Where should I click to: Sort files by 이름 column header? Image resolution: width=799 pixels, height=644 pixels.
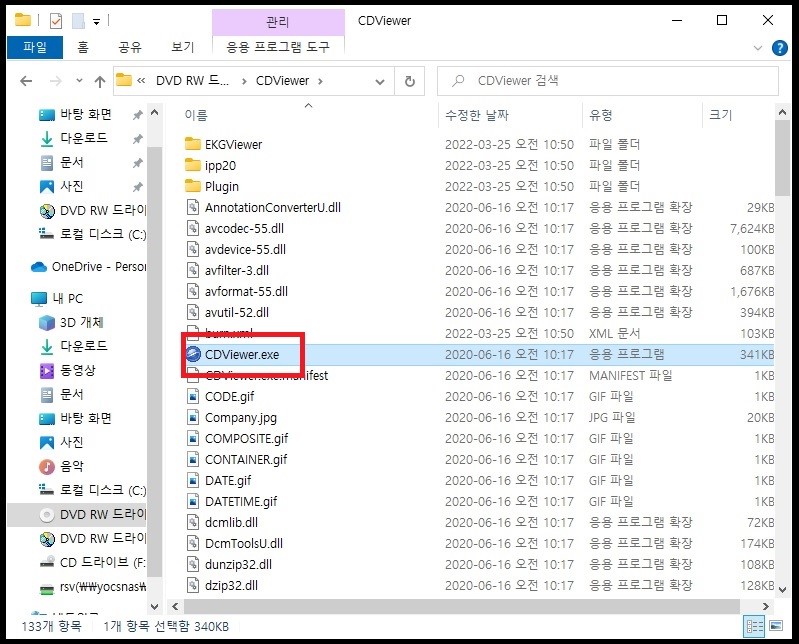[197, 115]
